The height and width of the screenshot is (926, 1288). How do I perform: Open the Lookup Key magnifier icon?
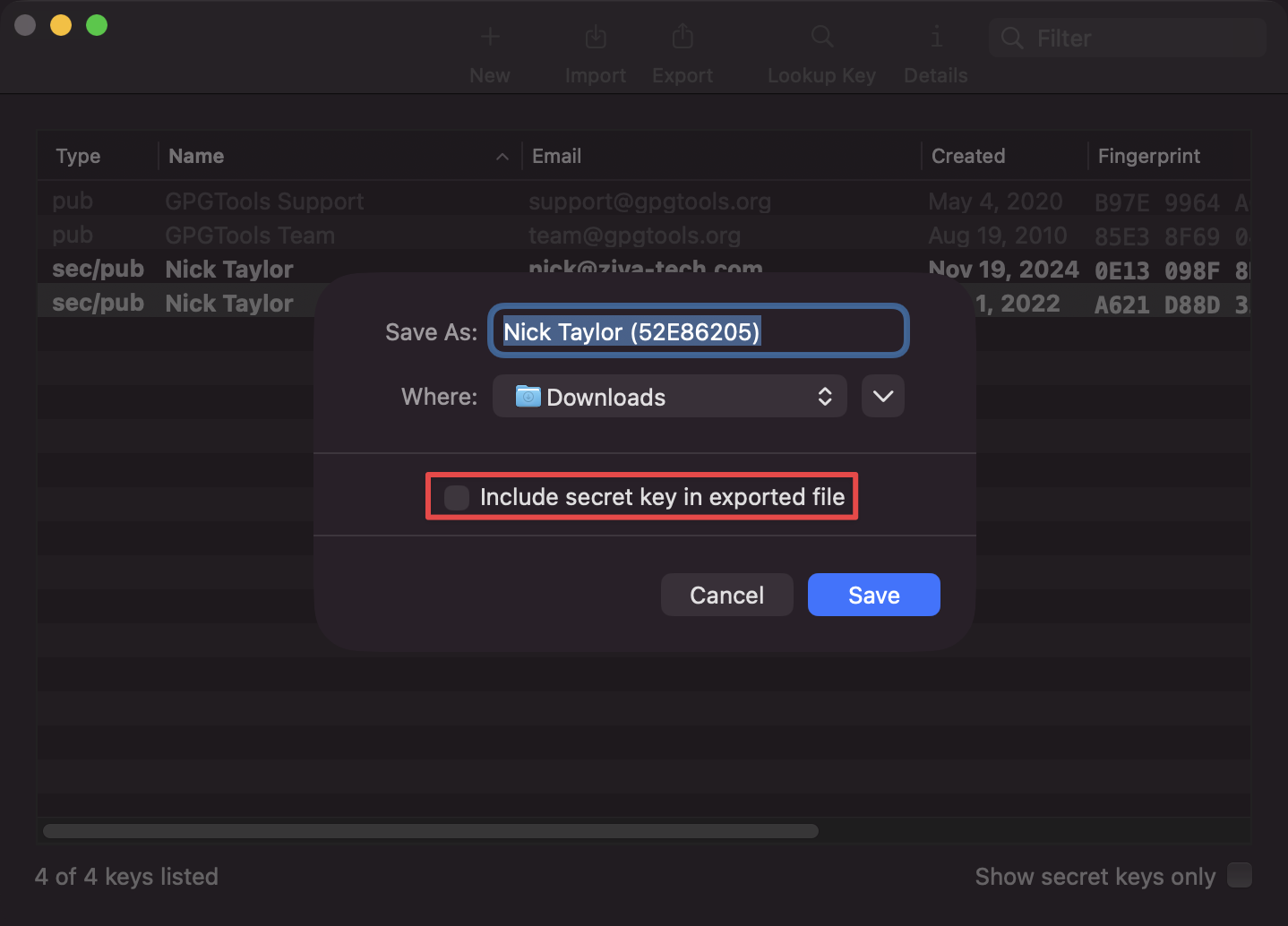point(822,37)
